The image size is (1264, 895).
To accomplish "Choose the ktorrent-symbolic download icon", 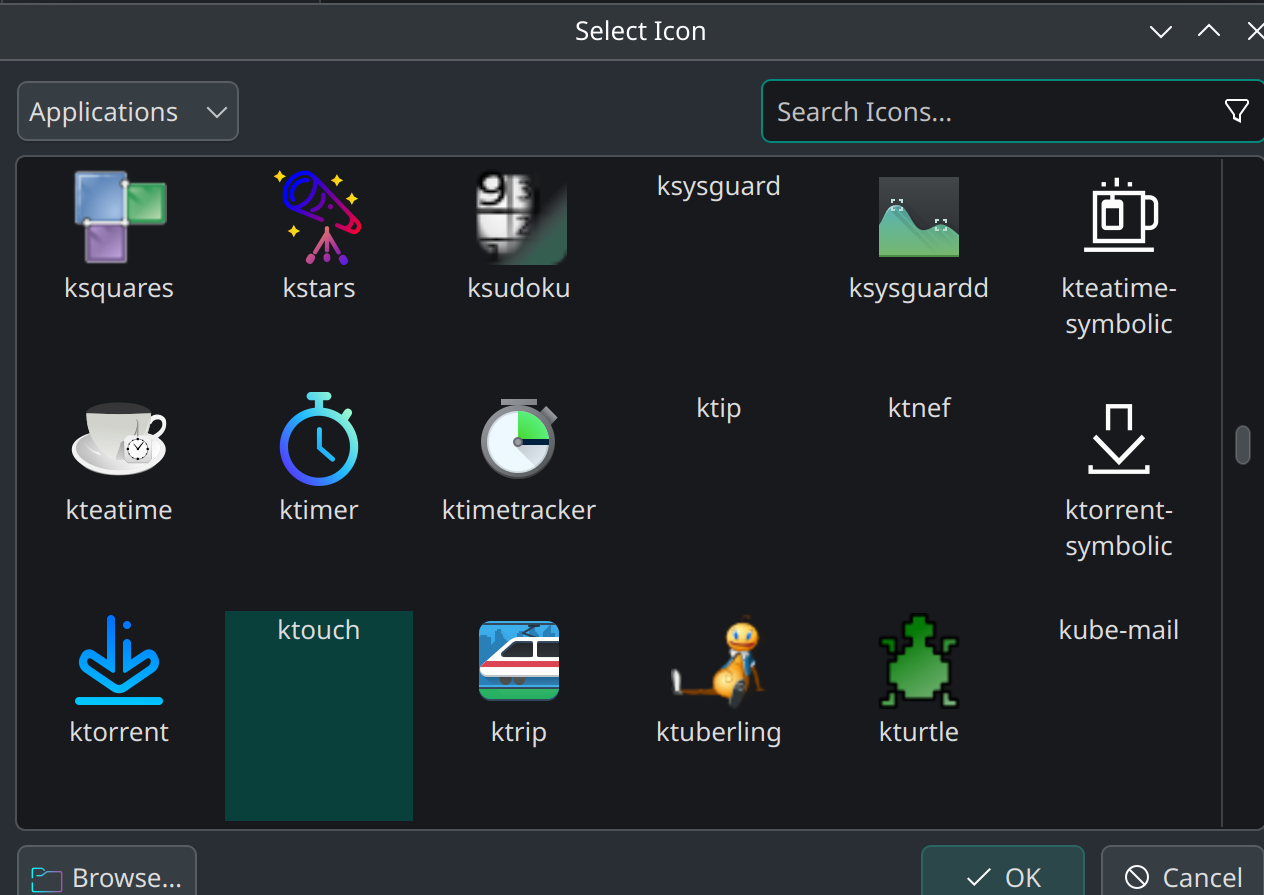I will [x=1118, y=438].
